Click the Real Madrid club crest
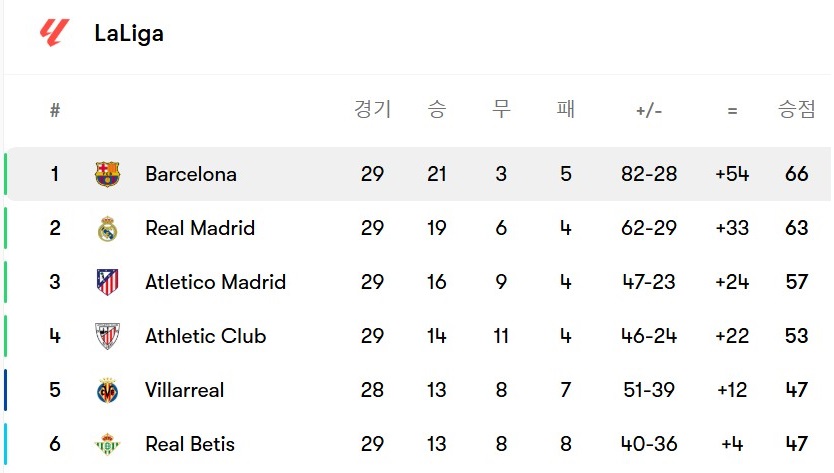The image size is (834, 473). (107, 228)
